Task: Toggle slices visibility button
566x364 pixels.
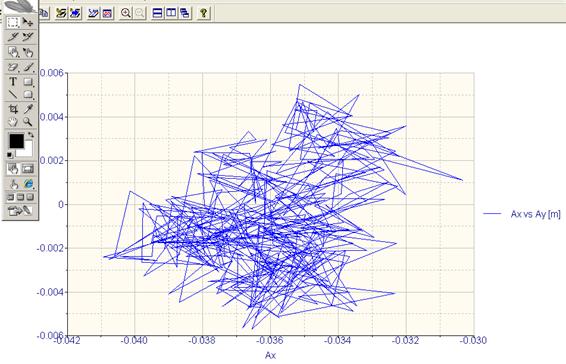Action: [28, 169]
